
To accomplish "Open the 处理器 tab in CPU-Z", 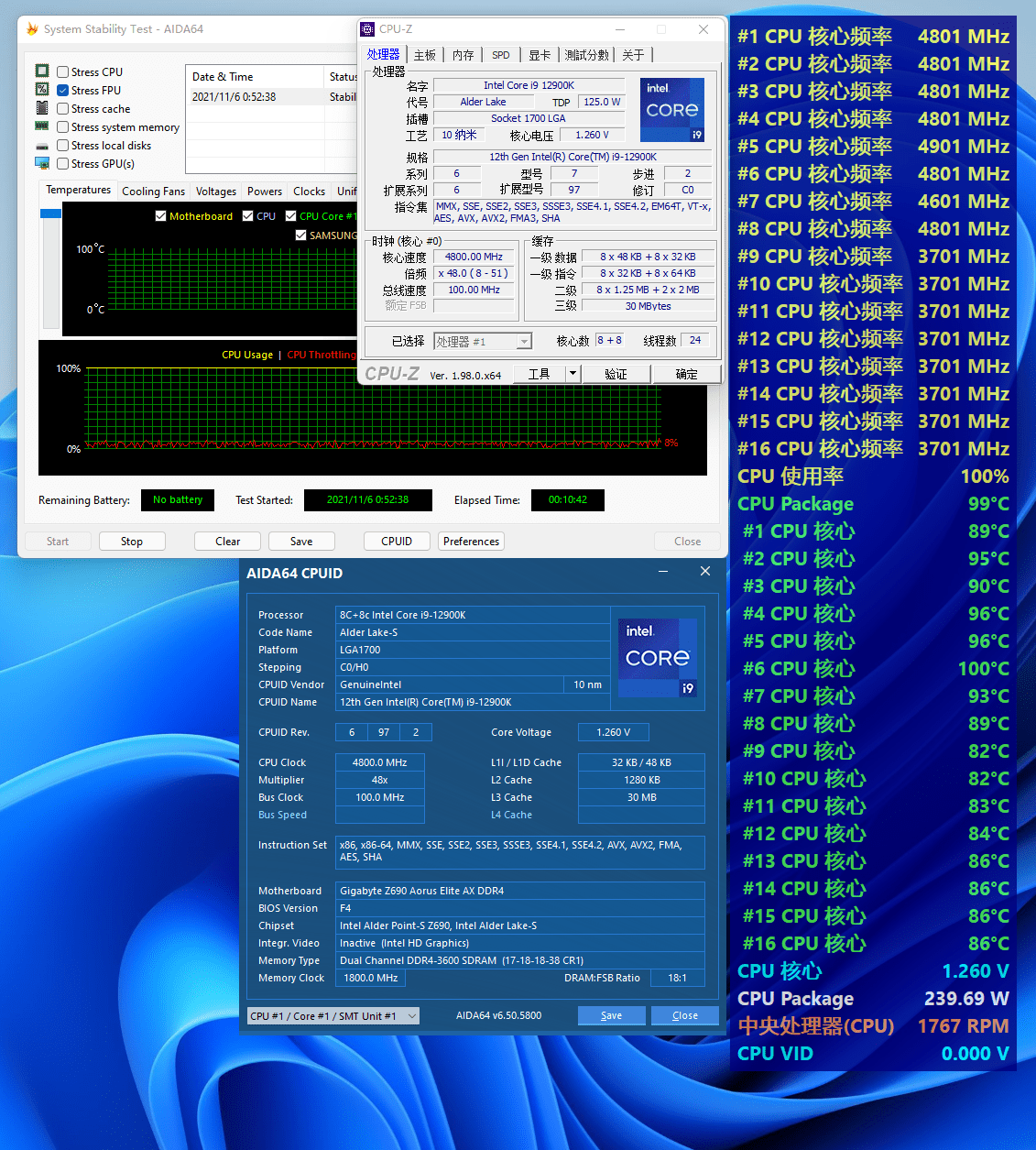I will (x=384, y=55).
